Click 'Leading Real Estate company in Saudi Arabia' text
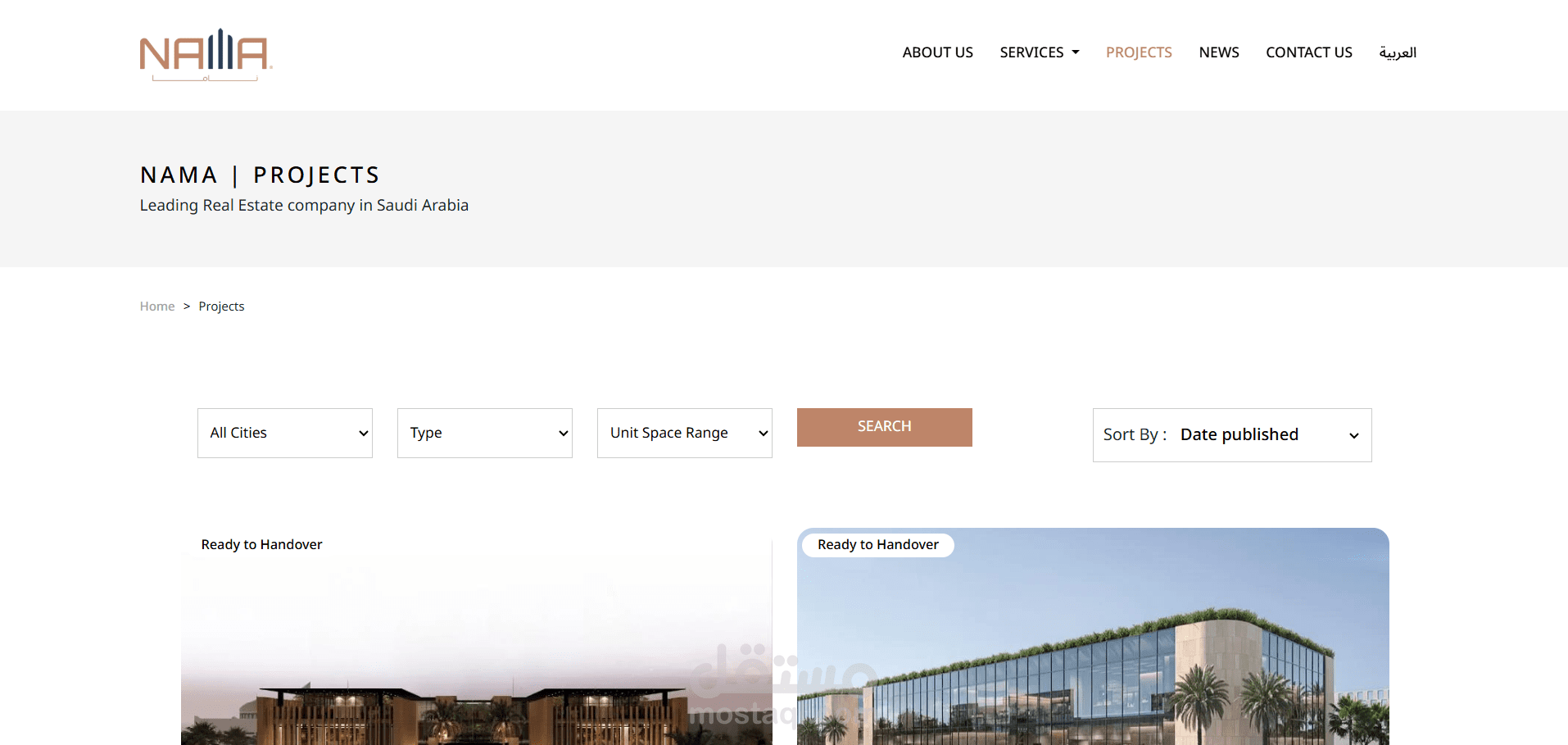1568x745 pixels. 304,205
